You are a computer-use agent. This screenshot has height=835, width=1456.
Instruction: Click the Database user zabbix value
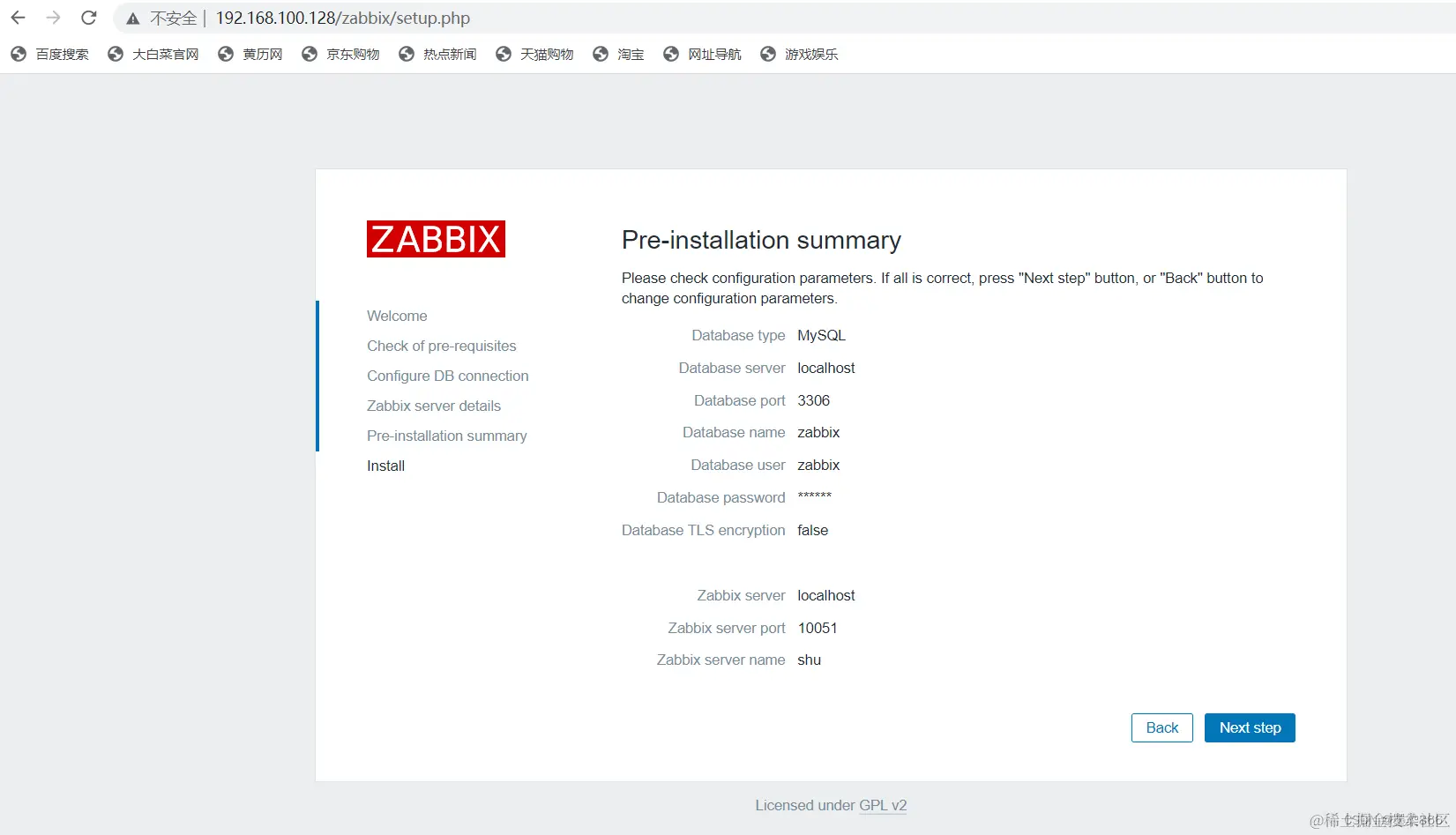[x=818, y=465]
